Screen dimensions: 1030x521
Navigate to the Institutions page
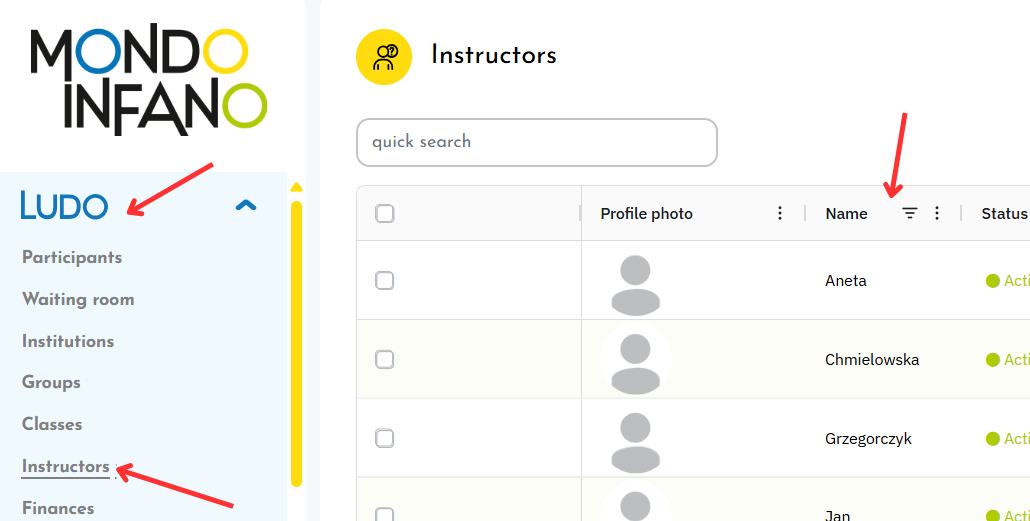(68, 342)
